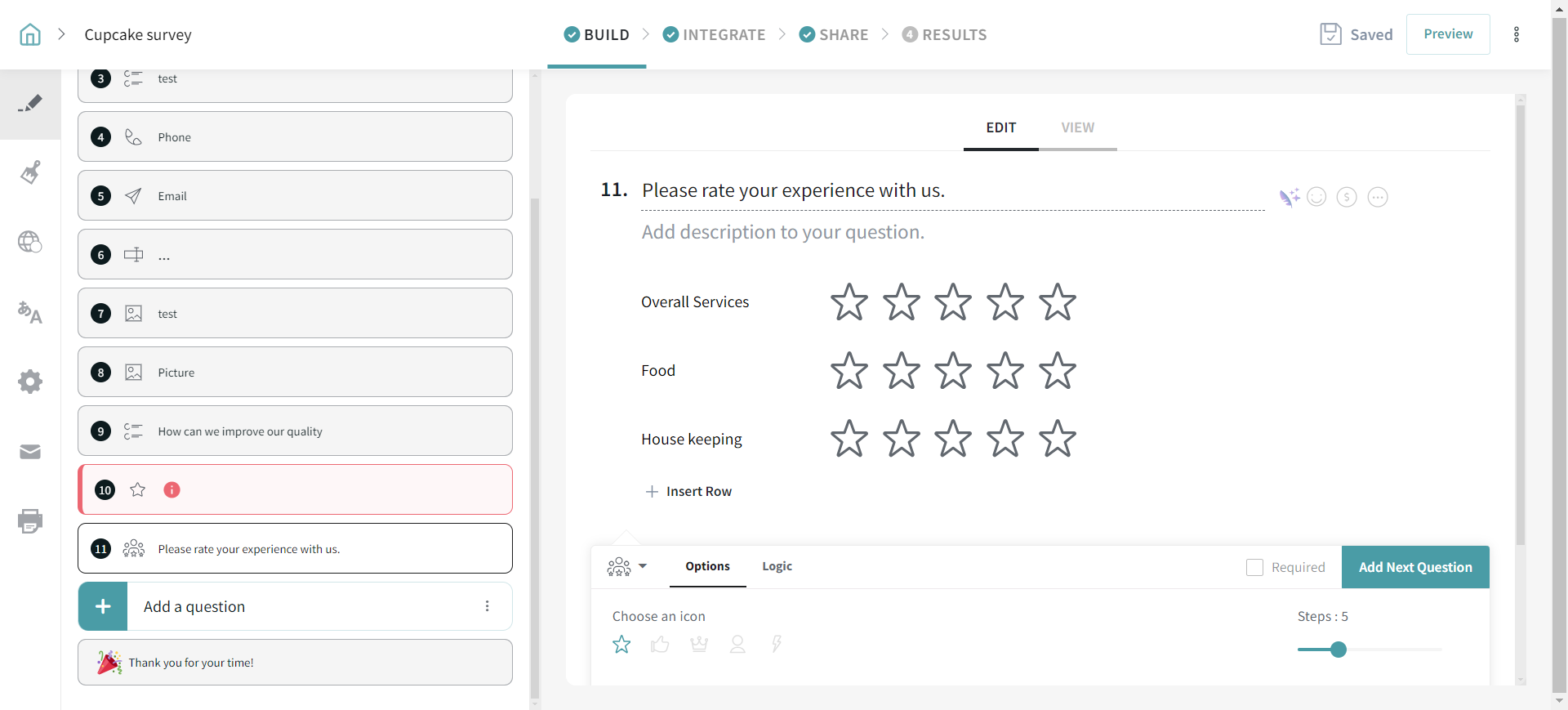The width and height of the screenshot is (1568, 710).
Task: Click the Add Next Question button
Action: tap(1415, 567)
